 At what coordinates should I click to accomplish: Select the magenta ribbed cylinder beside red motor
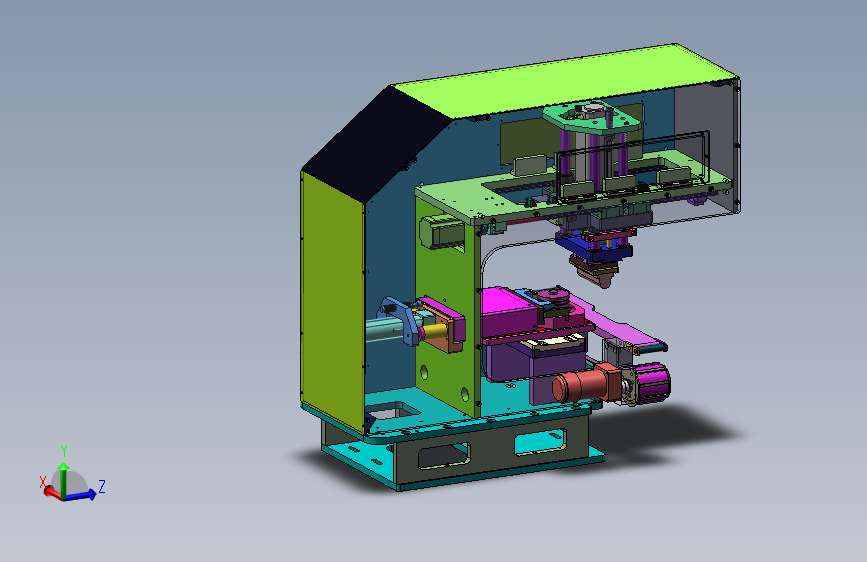(x=651, y=383)
